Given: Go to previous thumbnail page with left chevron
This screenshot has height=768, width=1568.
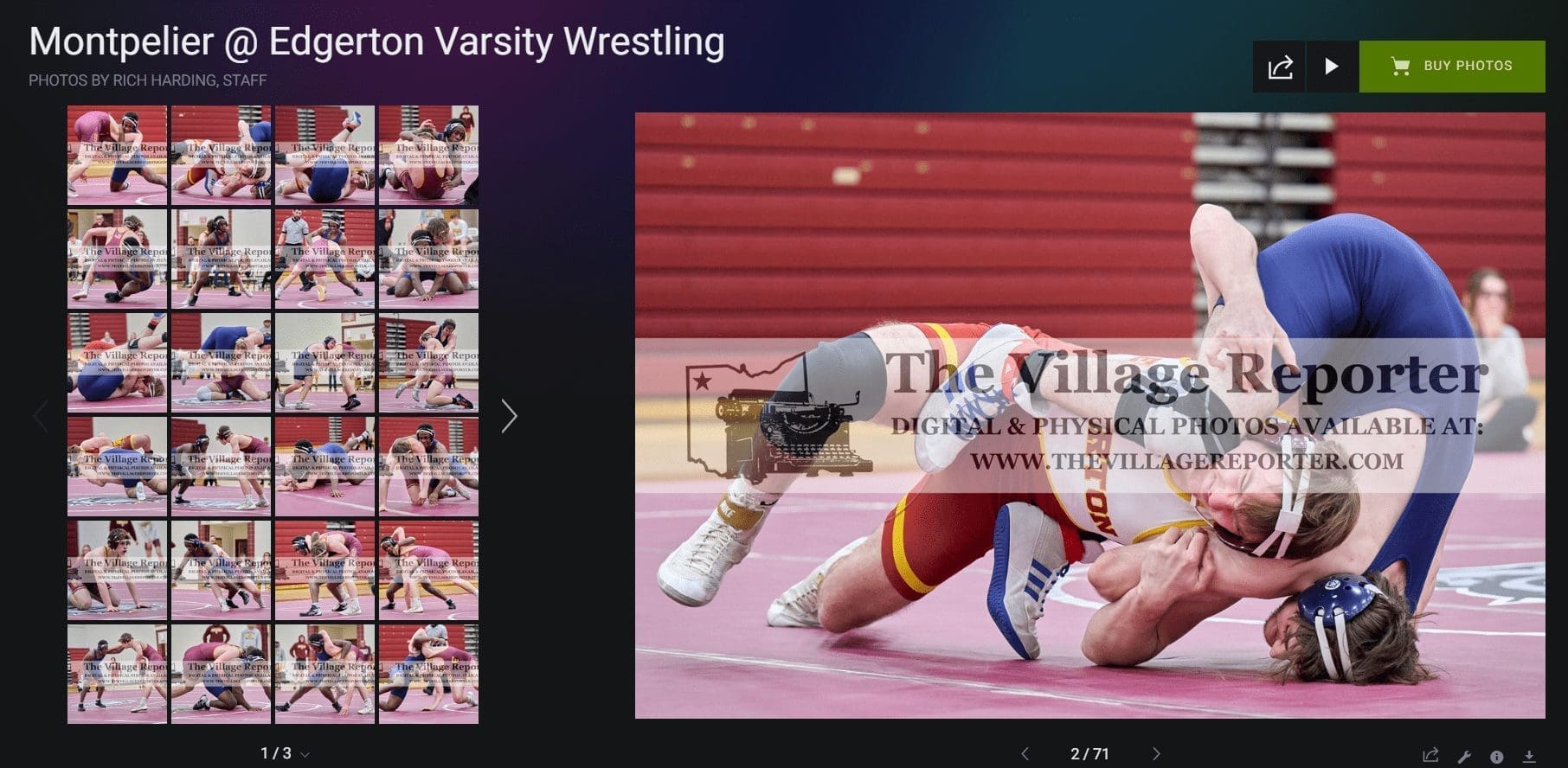Looking at the screenshot, I should 40,416.
